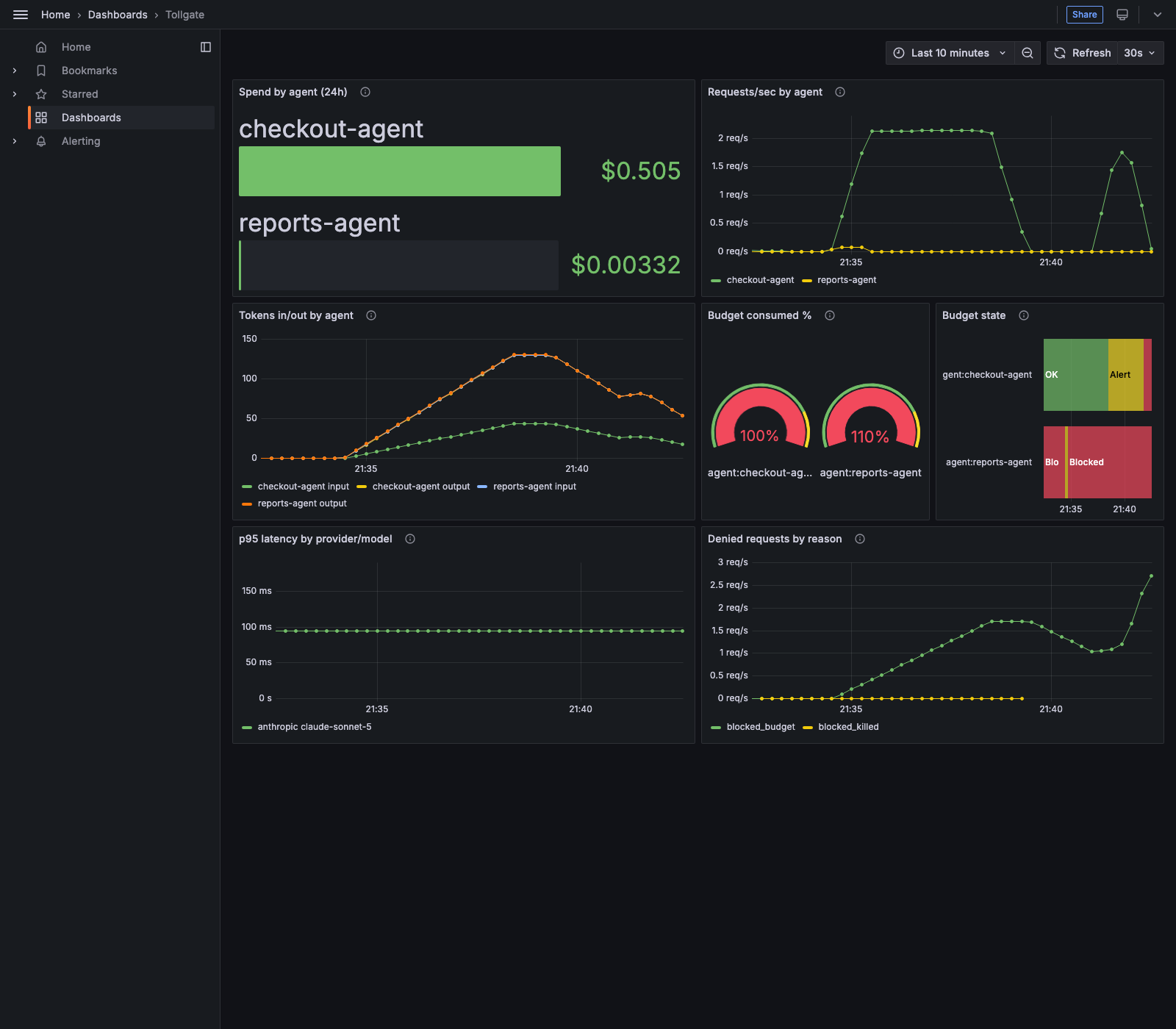Viewport: 1176px width, 1029px height.
Task: Click the Starred star icon
Action: (x=41, y=94)
